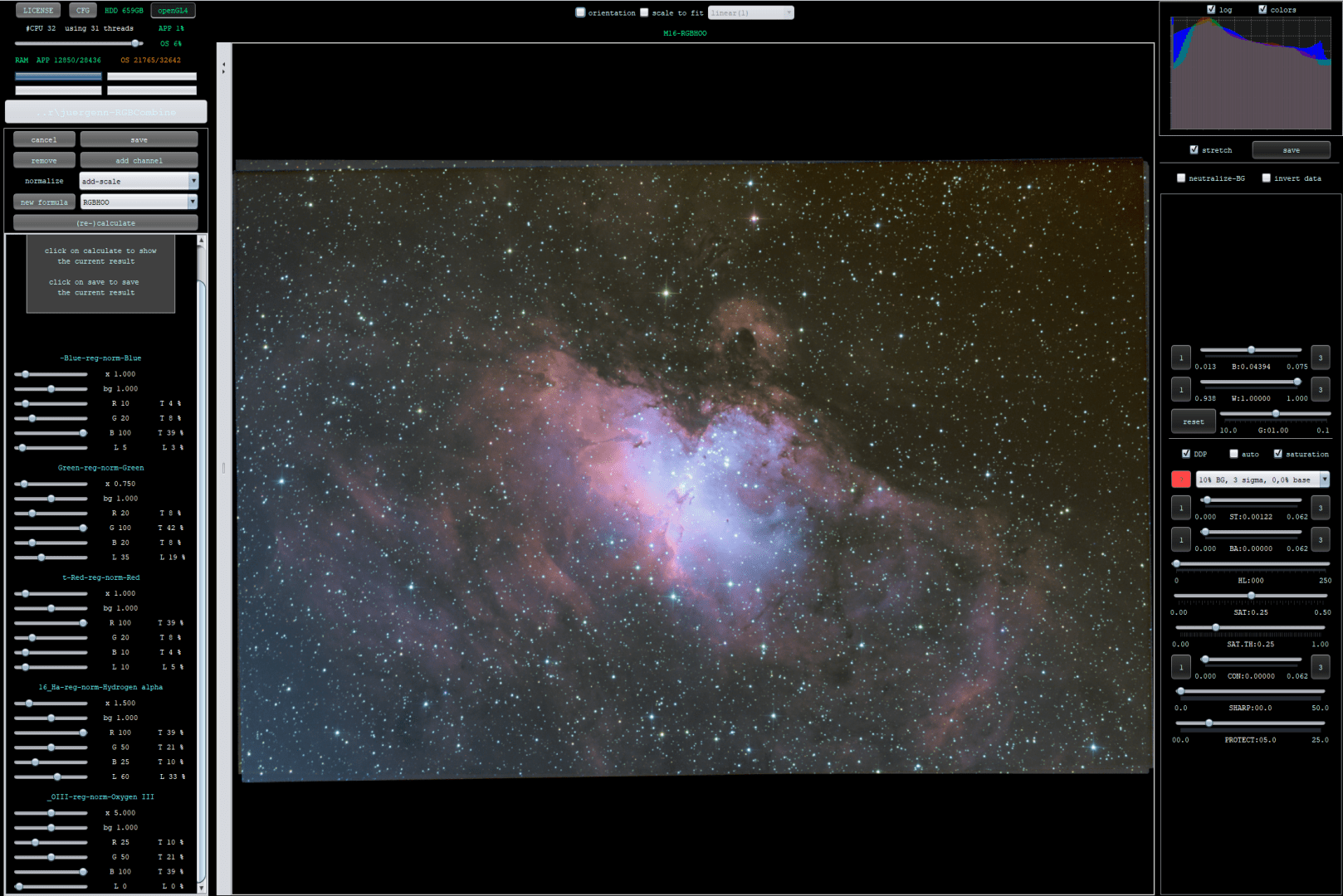1343x896 pixels.
Task: Click the '1' button beside the ST stretch slider
Action: (x=1181, y=508)
